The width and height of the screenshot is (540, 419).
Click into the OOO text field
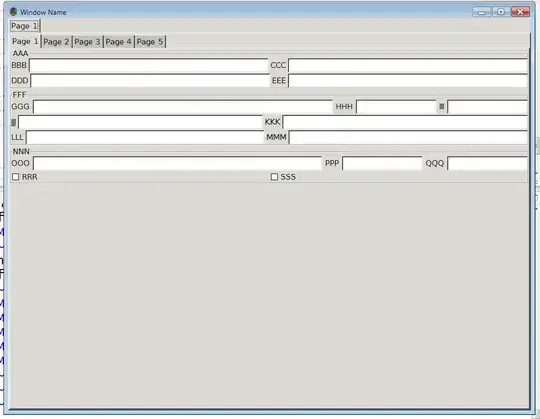coord(177,163)
